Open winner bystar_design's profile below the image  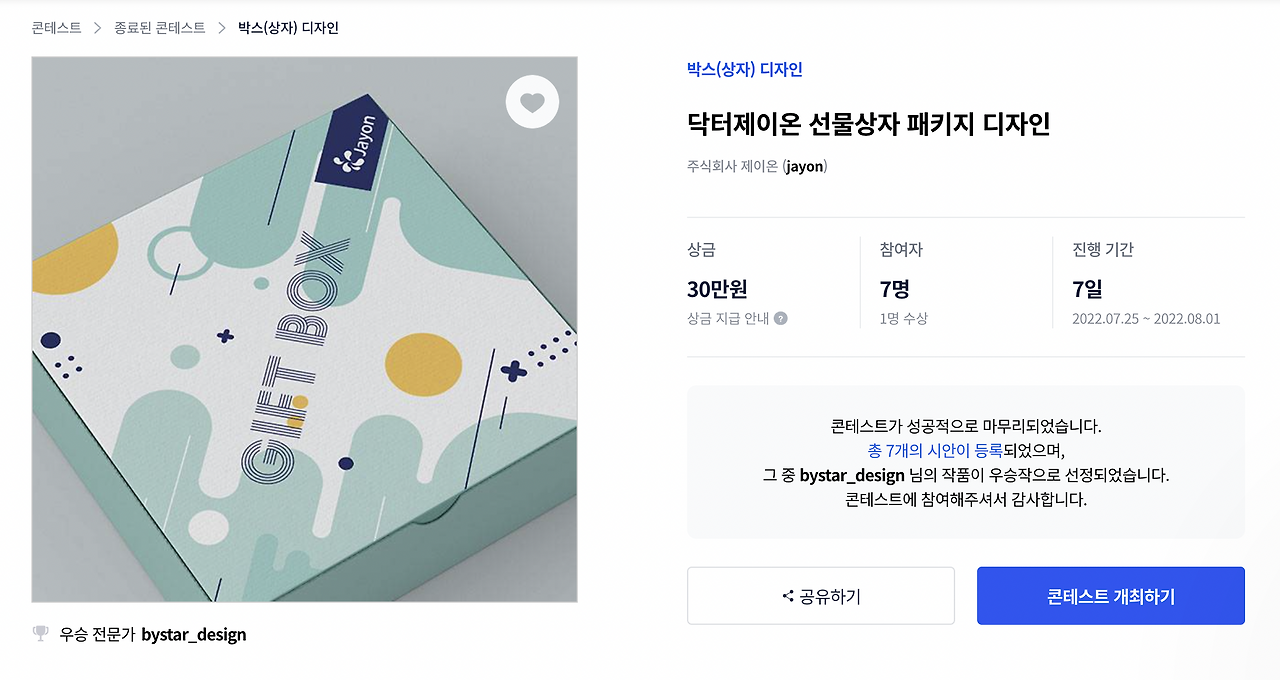194,634
